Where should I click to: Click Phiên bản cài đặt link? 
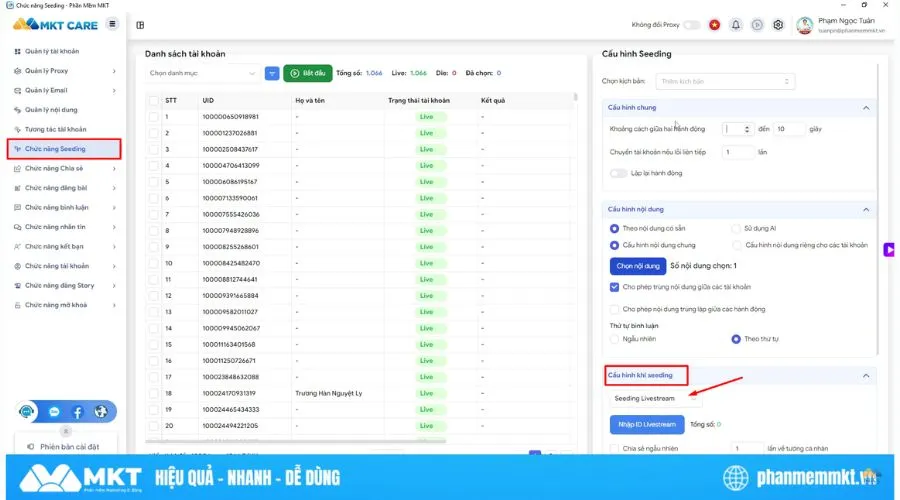(69, 447)
